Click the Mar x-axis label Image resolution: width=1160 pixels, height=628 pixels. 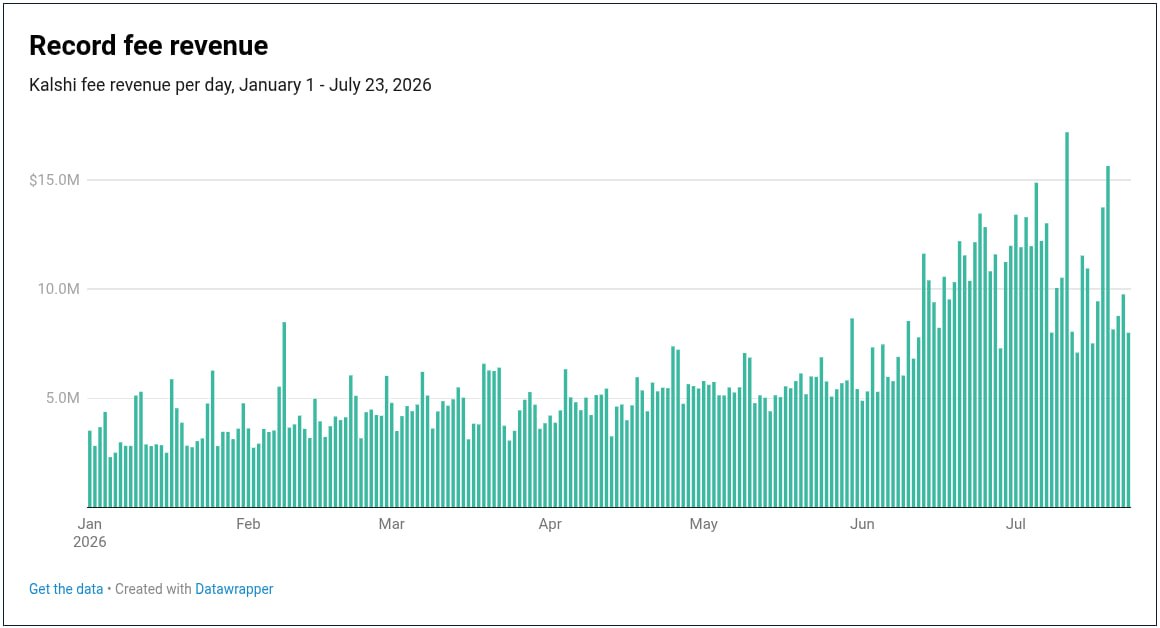coord(391,524)
